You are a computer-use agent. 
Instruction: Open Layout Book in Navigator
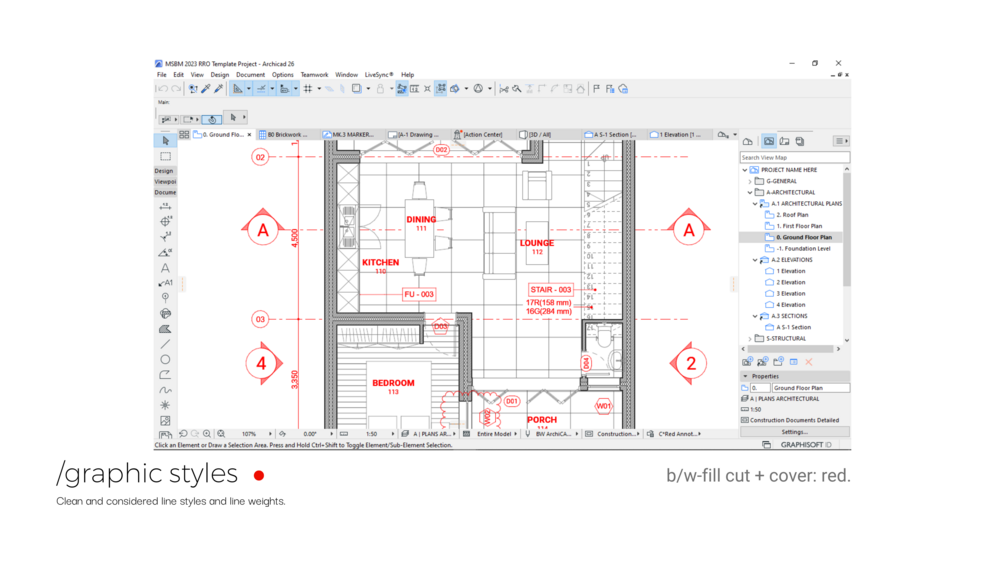785,141
